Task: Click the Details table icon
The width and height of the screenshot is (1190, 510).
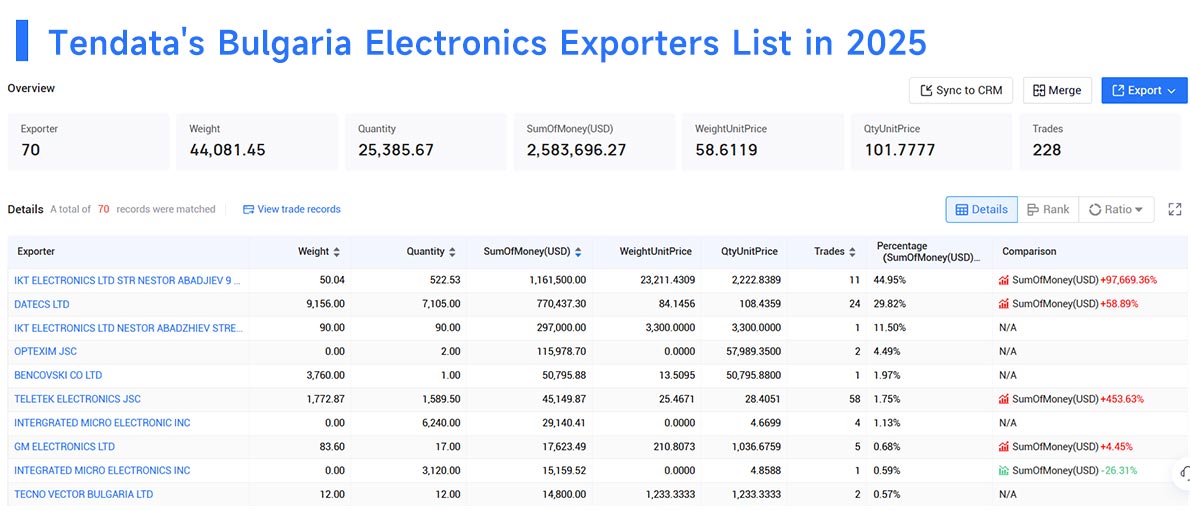Action: point(961,209)
